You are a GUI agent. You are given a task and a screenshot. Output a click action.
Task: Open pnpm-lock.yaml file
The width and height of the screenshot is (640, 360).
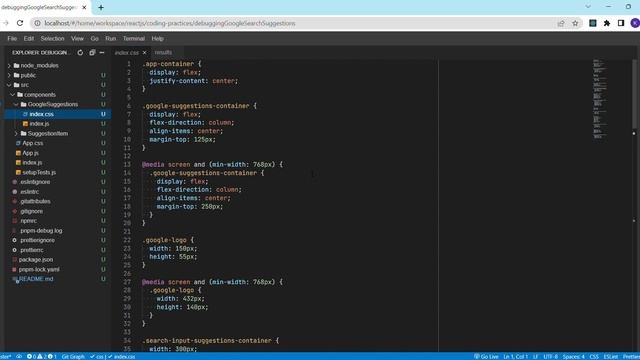click(x=39, y=269)
